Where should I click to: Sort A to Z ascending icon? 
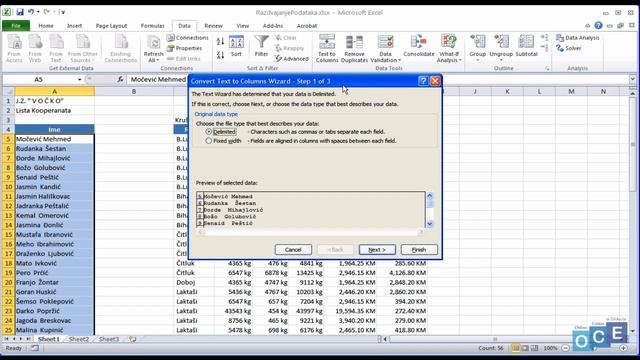tap(220, 41)
